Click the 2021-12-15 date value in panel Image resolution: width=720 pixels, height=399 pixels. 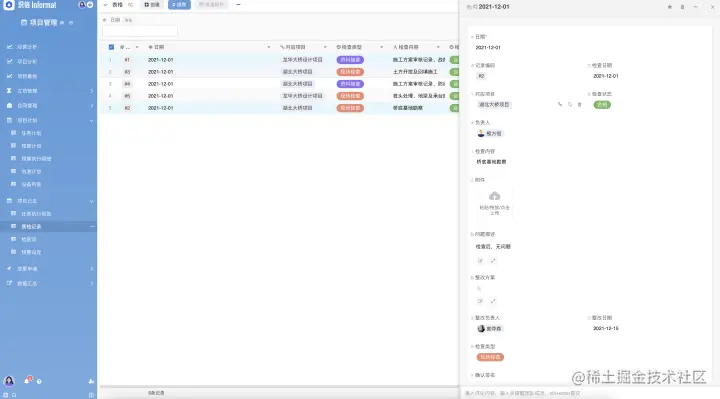[606, 328]
